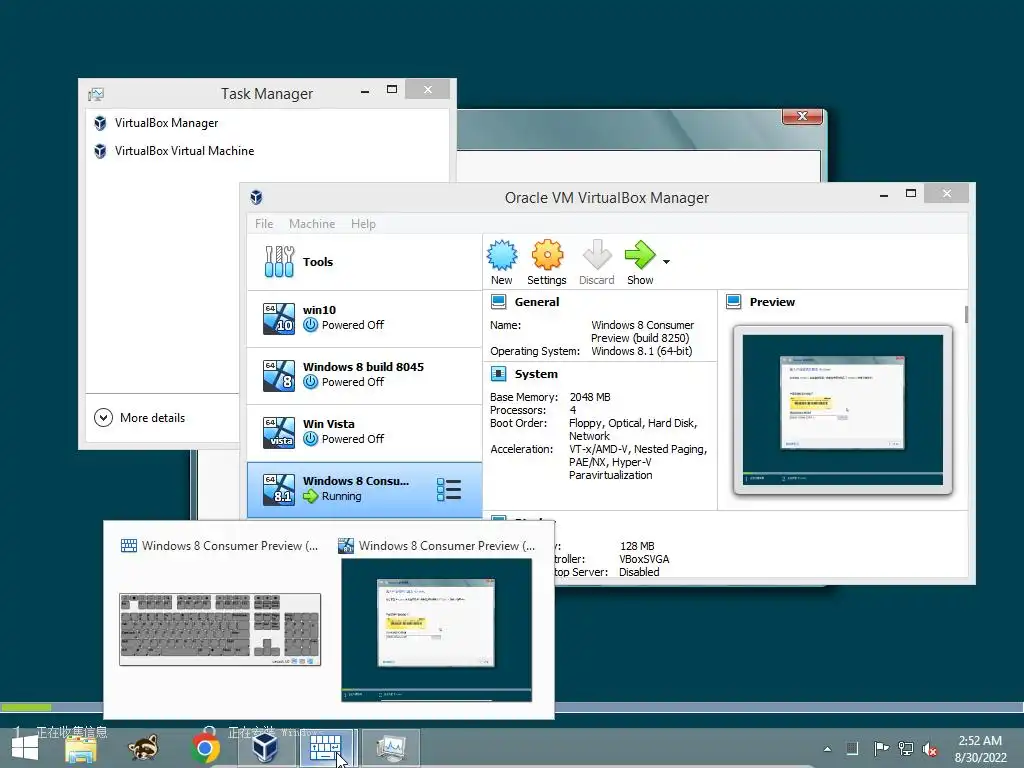
Task: Open Google Chrome from the taskbar
Action: coord(205,748)
